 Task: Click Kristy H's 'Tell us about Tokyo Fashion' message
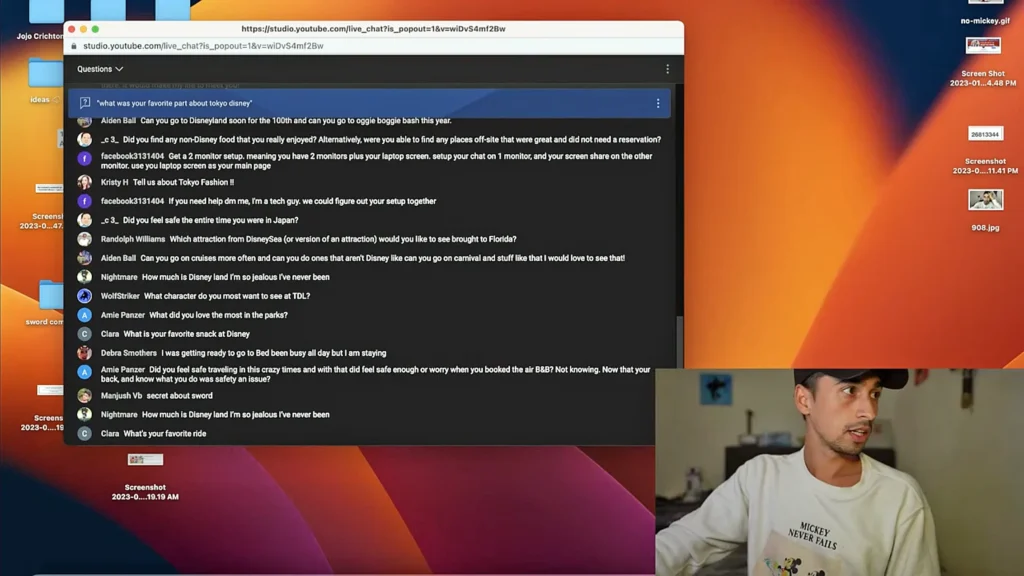pos(183,182)
